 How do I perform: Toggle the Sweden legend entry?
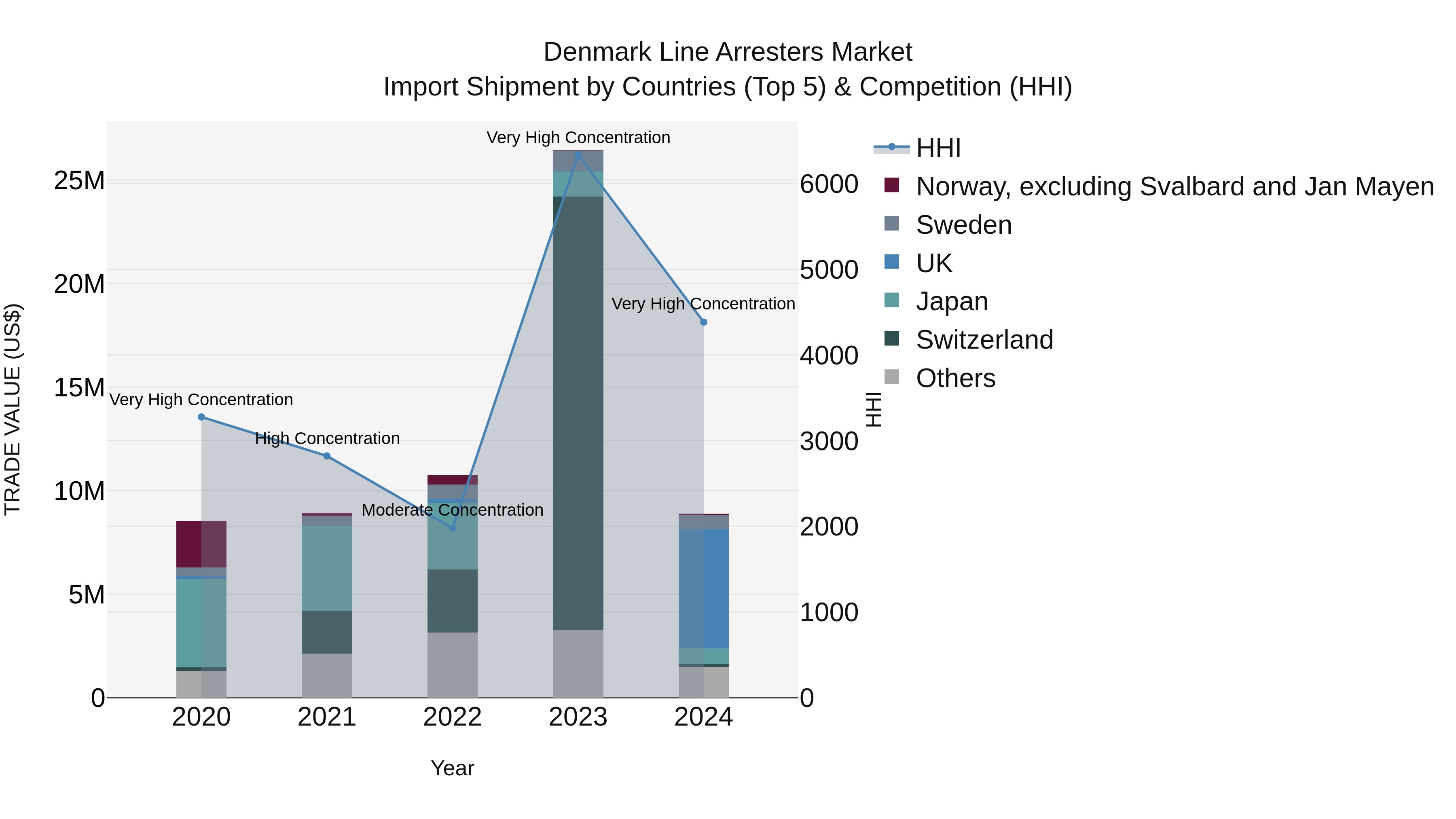click(x=948, y=225)
